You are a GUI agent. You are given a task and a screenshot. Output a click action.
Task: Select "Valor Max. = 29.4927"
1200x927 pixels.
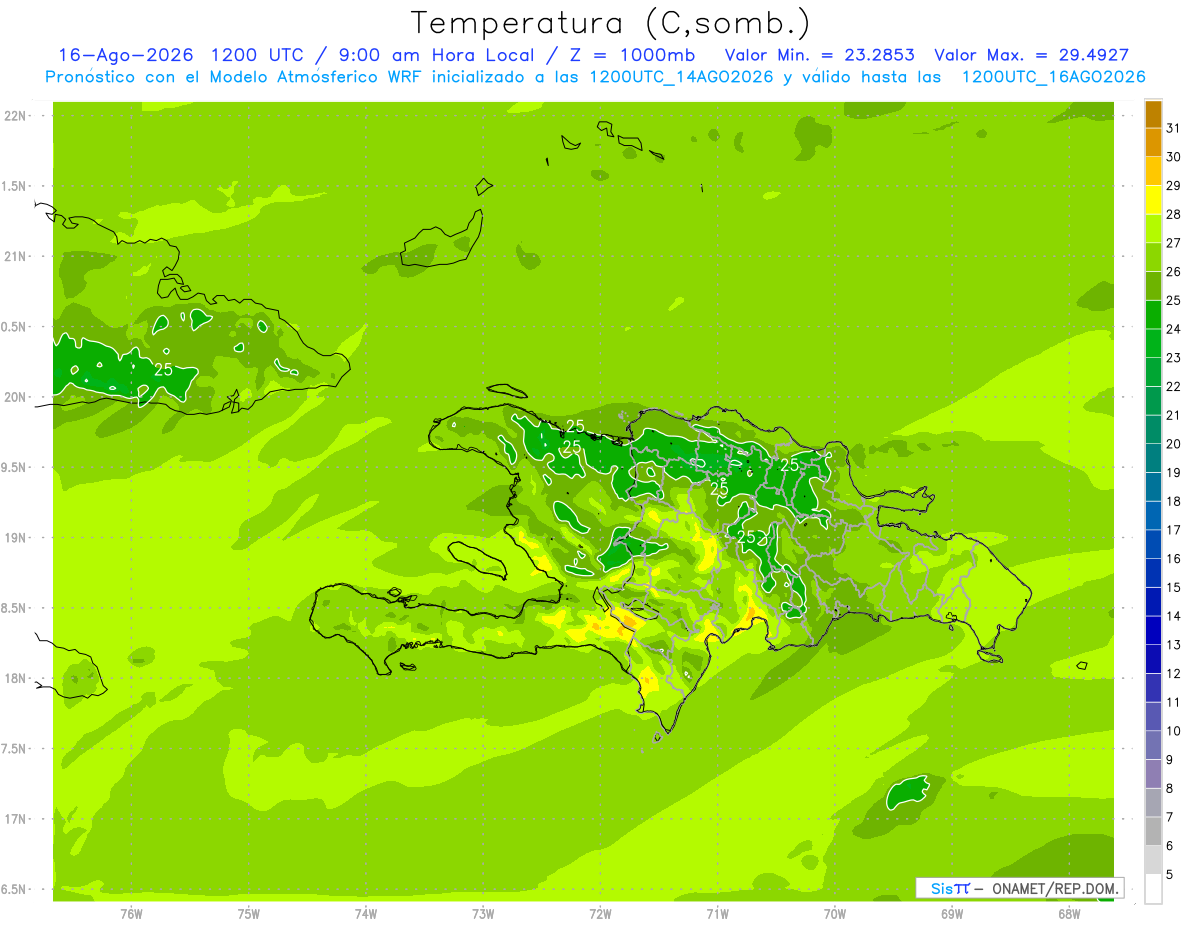(x=1034, y=55)
